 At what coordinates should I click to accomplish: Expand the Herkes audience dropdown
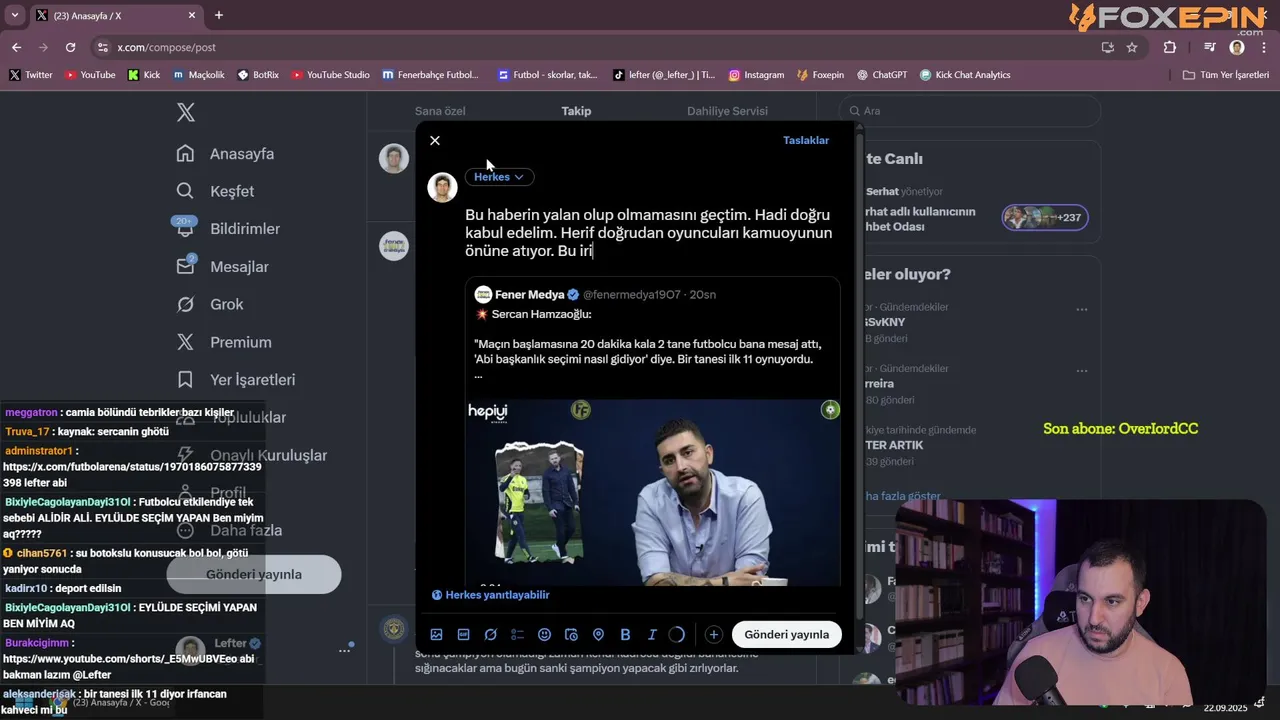[499, 177]
